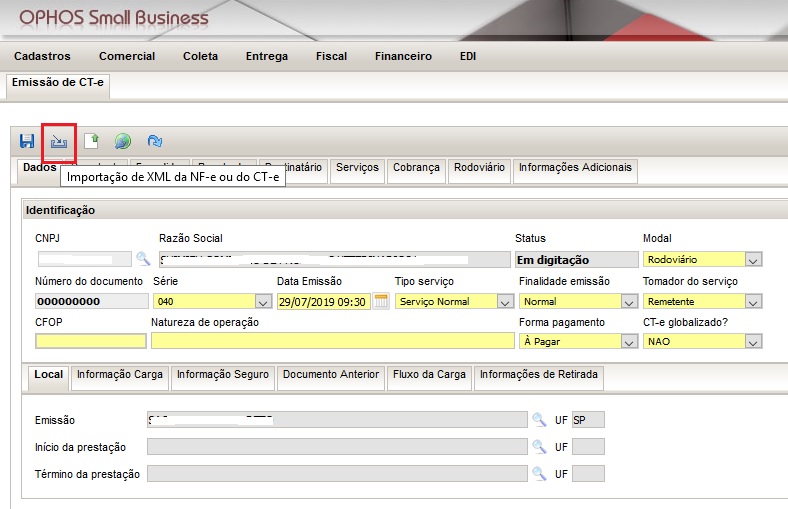The height and width of the screenshot is (509, 788).
Task: Switch to the Serviços tab
Action: point(357,170)
